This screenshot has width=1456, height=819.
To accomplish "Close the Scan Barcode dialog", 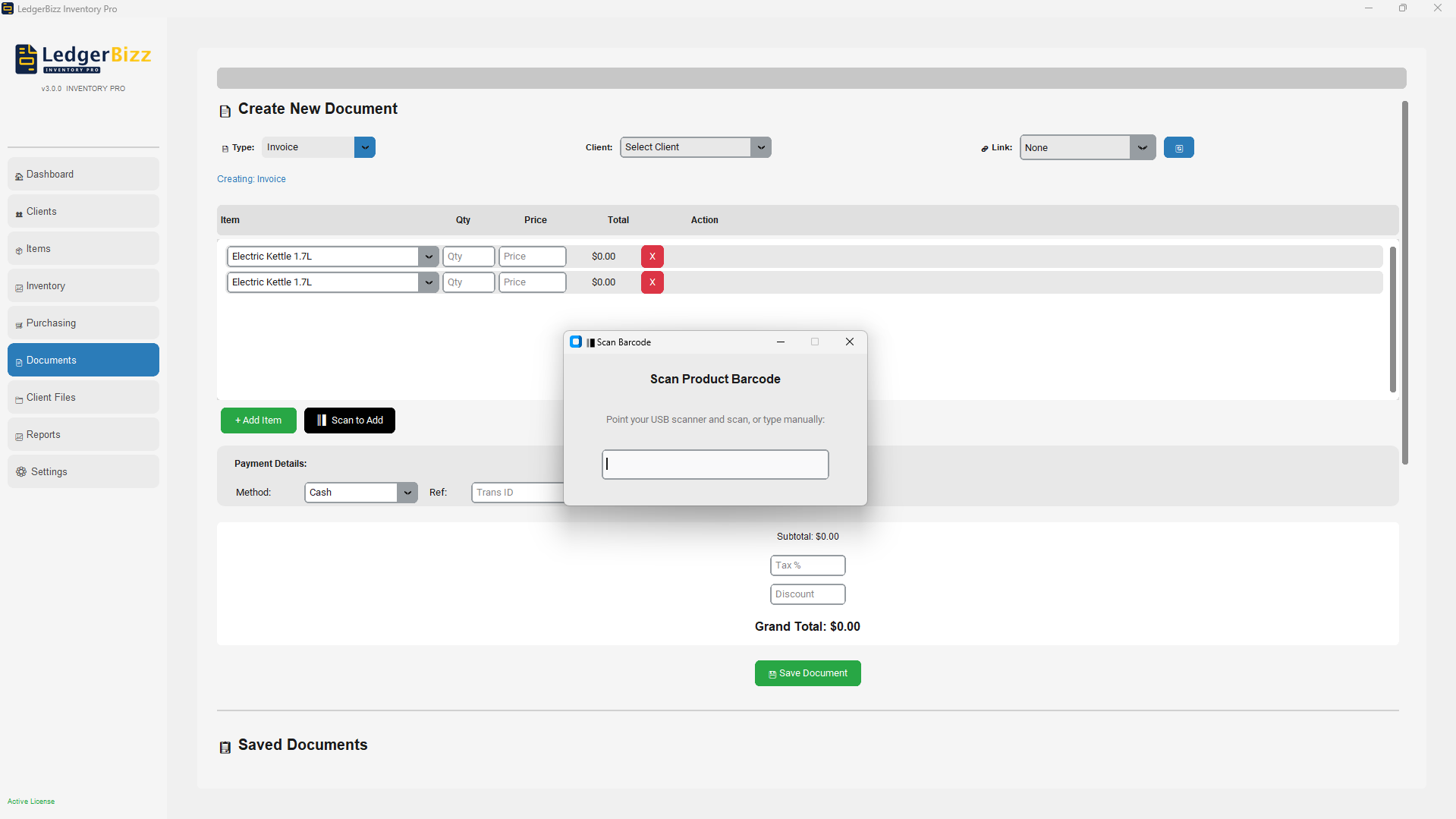I will (850, 342).
